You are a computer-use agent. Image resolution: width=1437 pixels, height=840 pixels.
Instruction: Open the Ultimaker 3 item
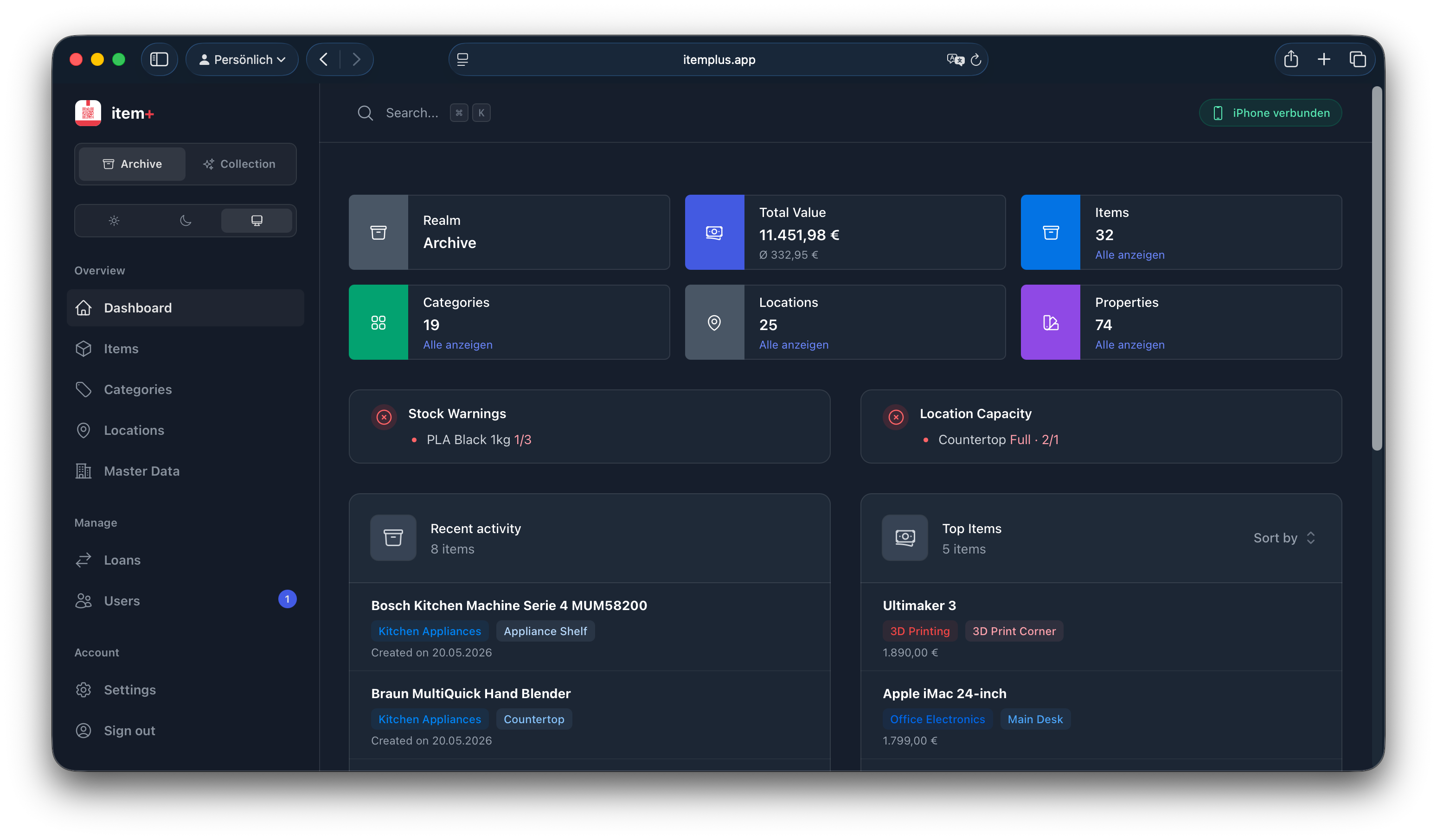tap(919, 605)
